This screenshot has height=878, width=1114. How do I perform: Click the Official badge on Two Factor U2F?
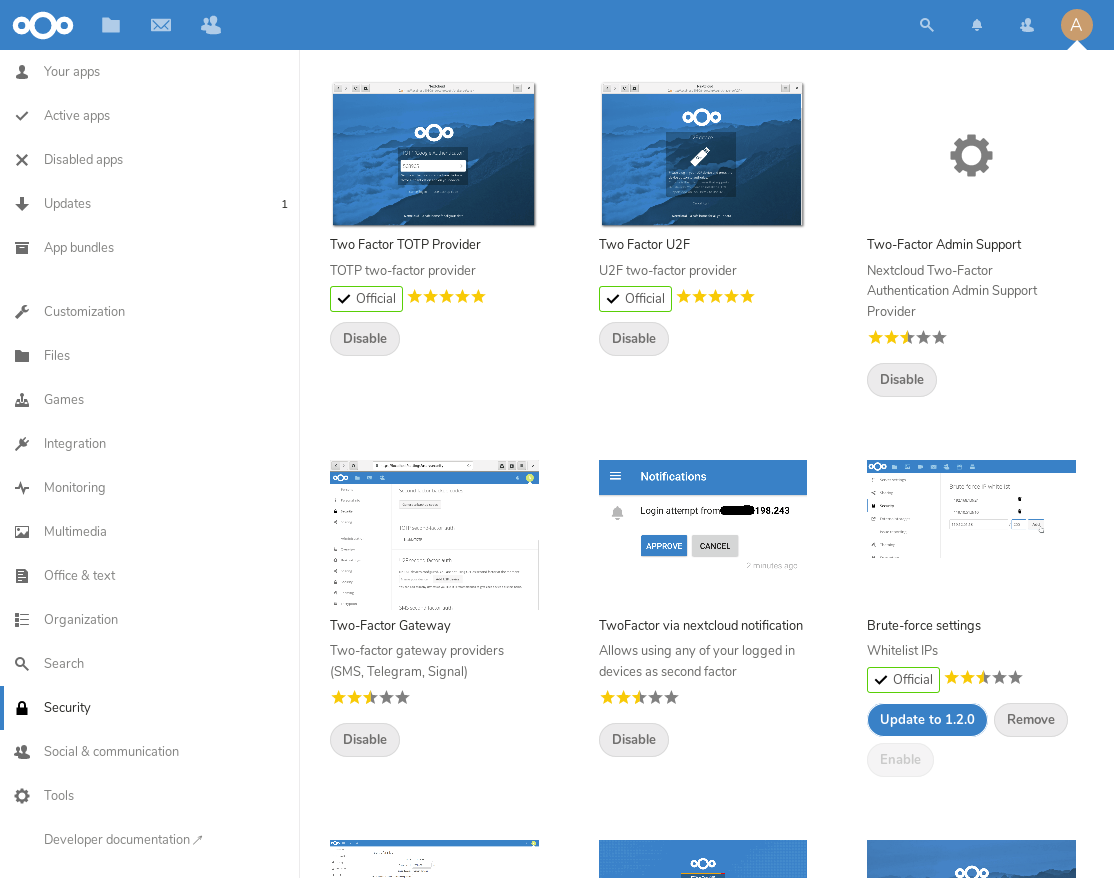point(635,297)
